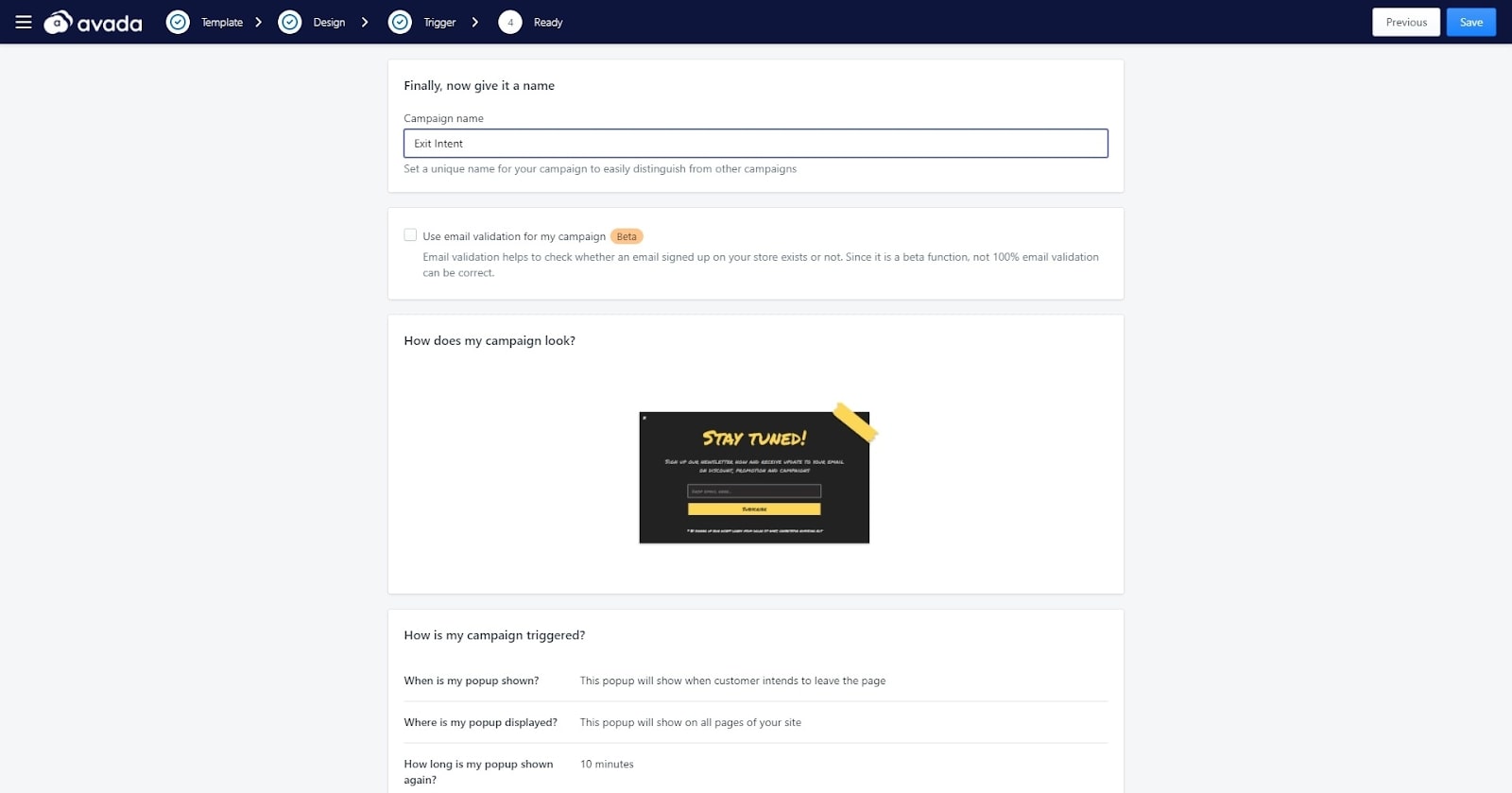Save the campaign
This screenshot has width=1512, height=793.
(1471, 22)
